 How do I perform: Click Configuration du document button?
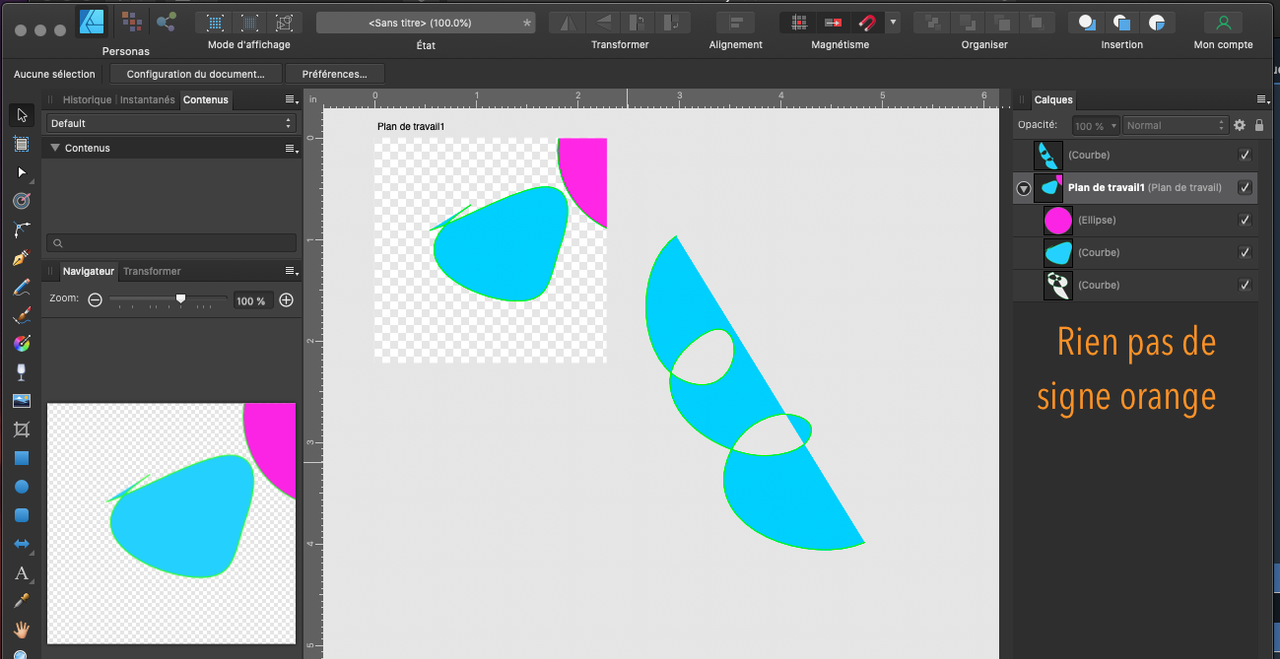[x=196, y=74]
